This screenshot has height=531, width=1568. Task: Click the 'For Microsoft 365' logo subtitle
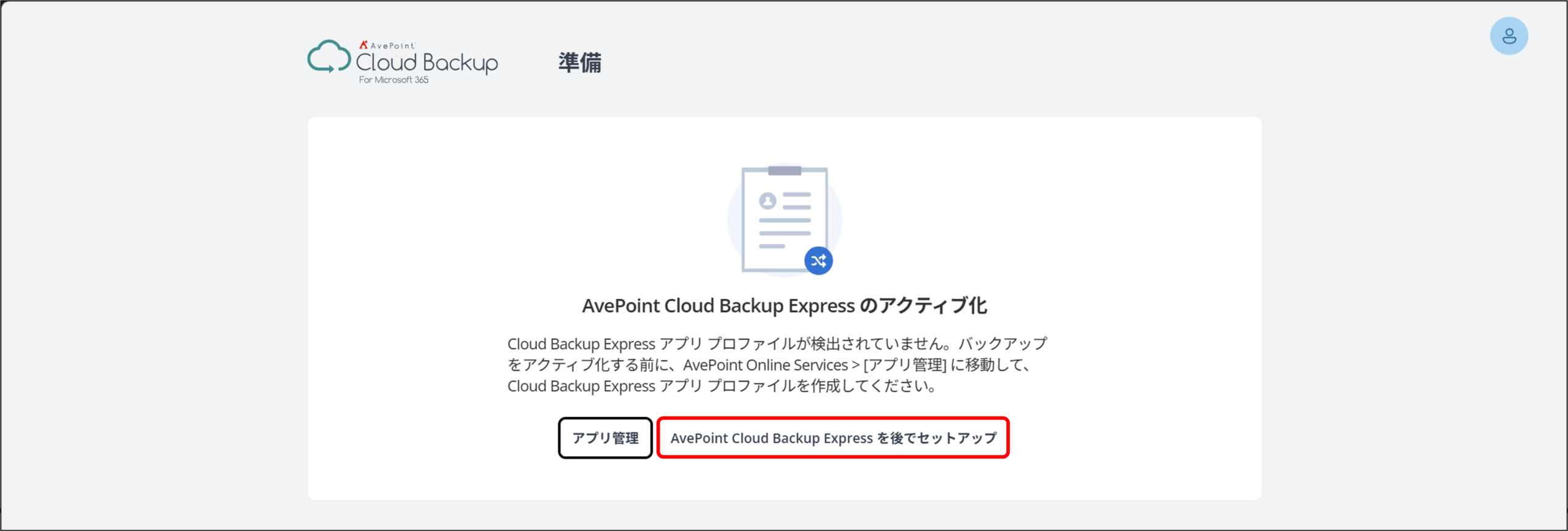(x=393, y=80)
